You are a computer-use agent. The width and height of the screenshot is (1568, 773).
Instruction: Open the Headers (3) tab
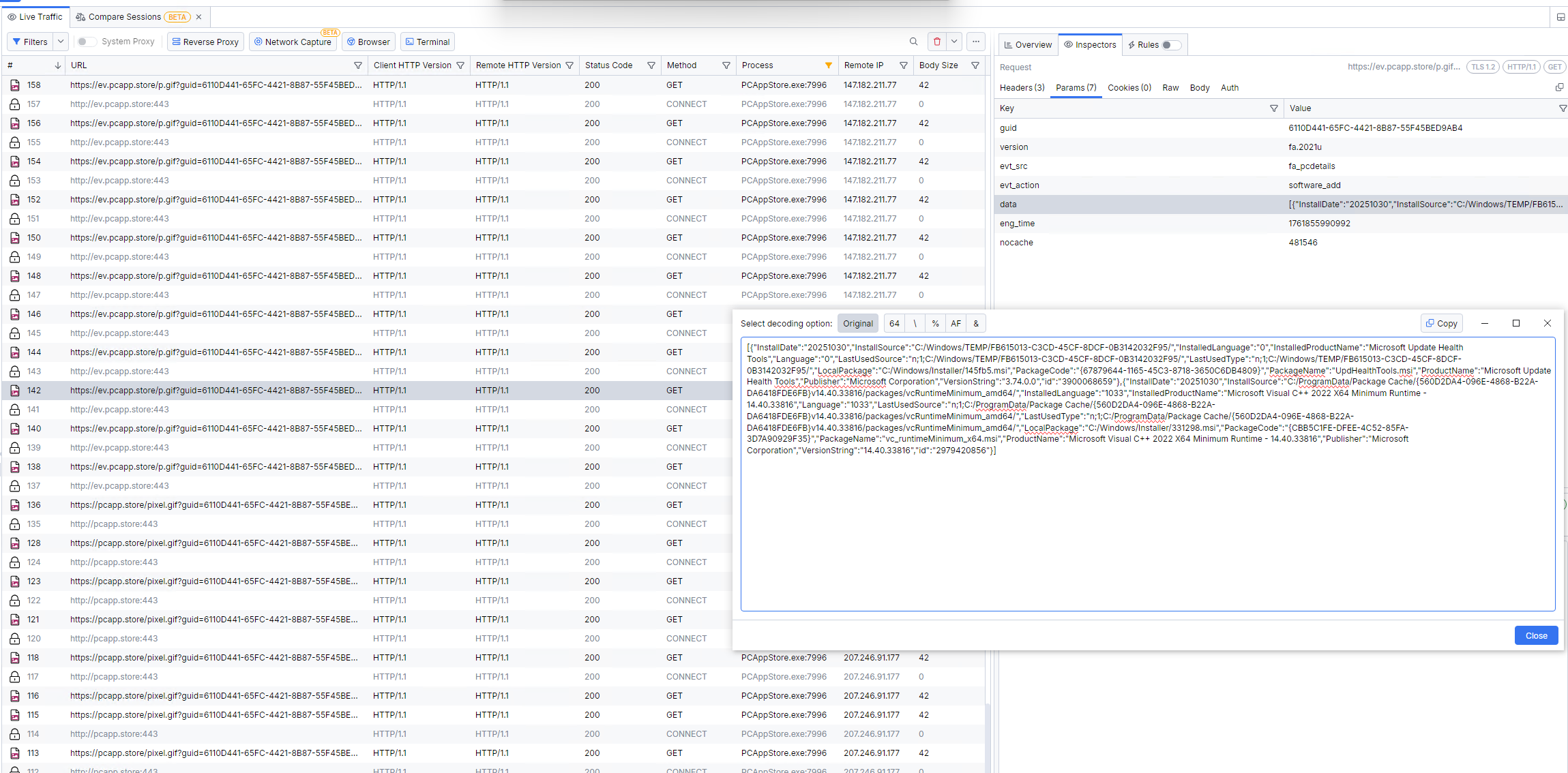coord(1022,88)
